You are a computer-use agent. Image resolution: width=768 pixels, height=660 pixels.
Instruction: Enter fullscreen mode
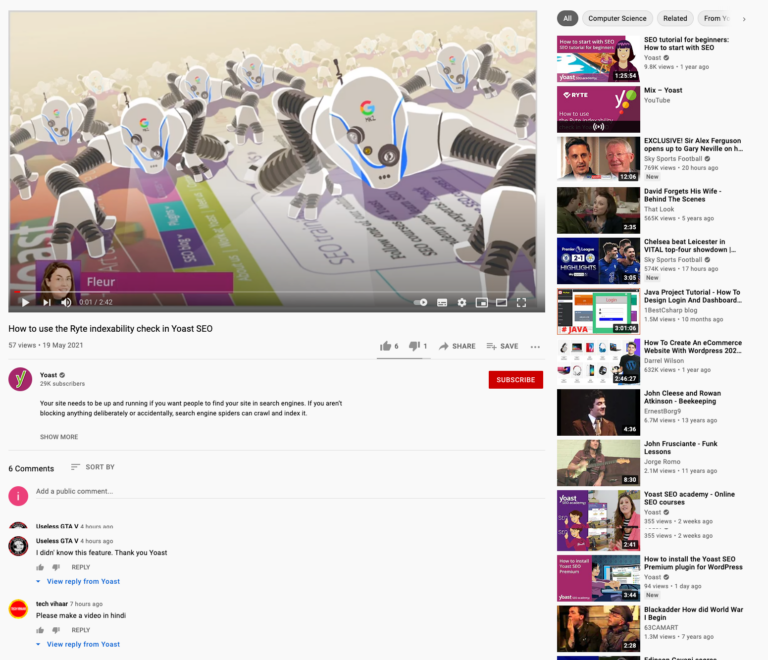(521, 303)
